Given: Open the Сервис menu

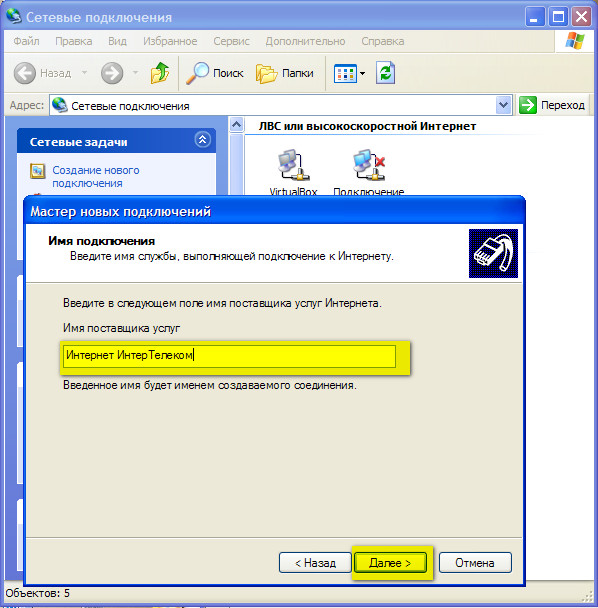Looking at the screenshot, I should [x=231, y=41].
